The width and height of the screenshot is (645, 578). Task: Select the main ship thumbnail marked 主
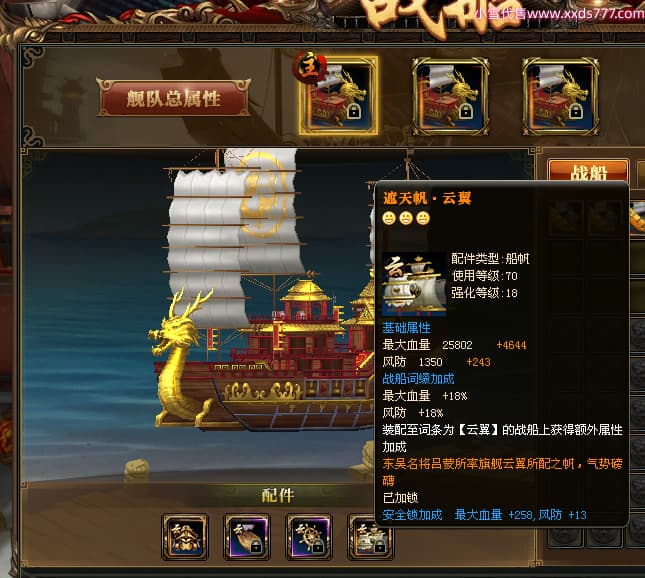pyautogui.click(x=338, y=95)
